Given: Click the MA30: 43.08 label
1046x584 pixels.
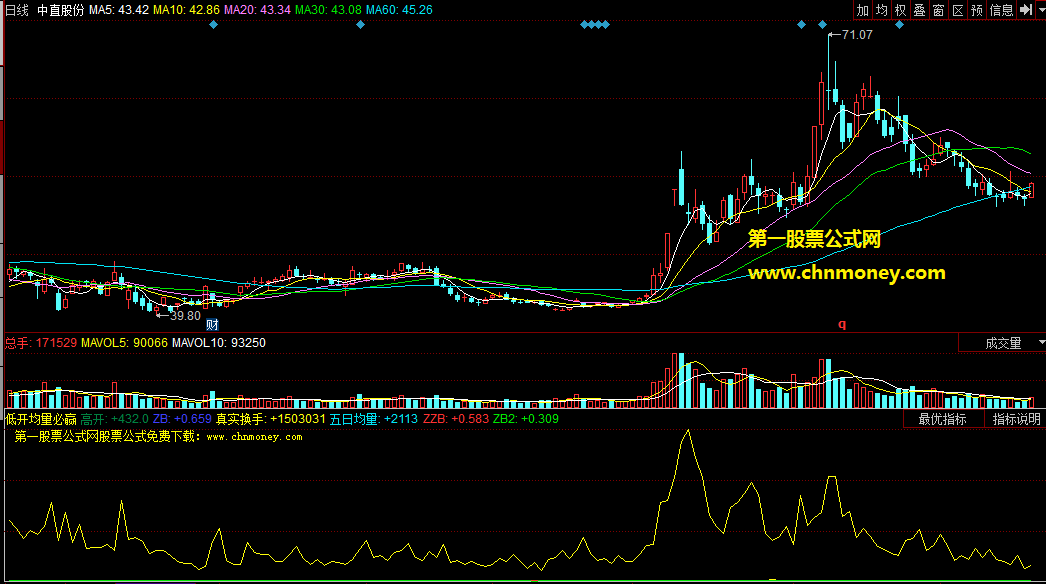Looking at the screenshot, I should coord(328,10).
